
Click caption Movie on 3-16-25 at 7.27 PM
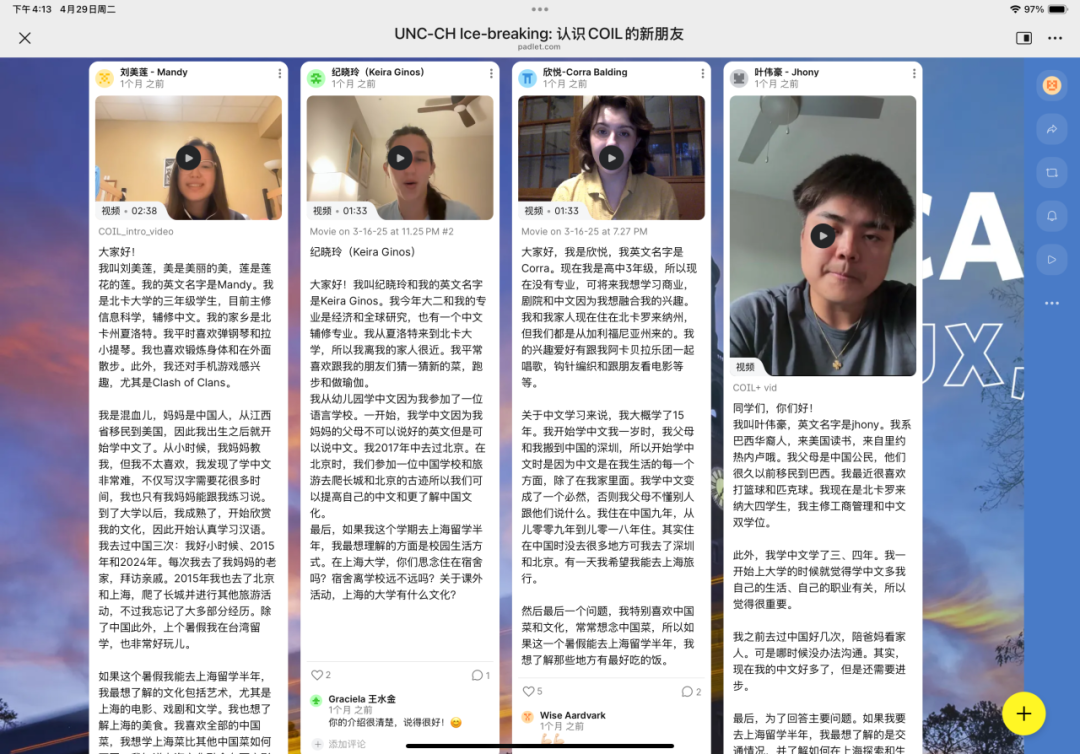[584, 231]
